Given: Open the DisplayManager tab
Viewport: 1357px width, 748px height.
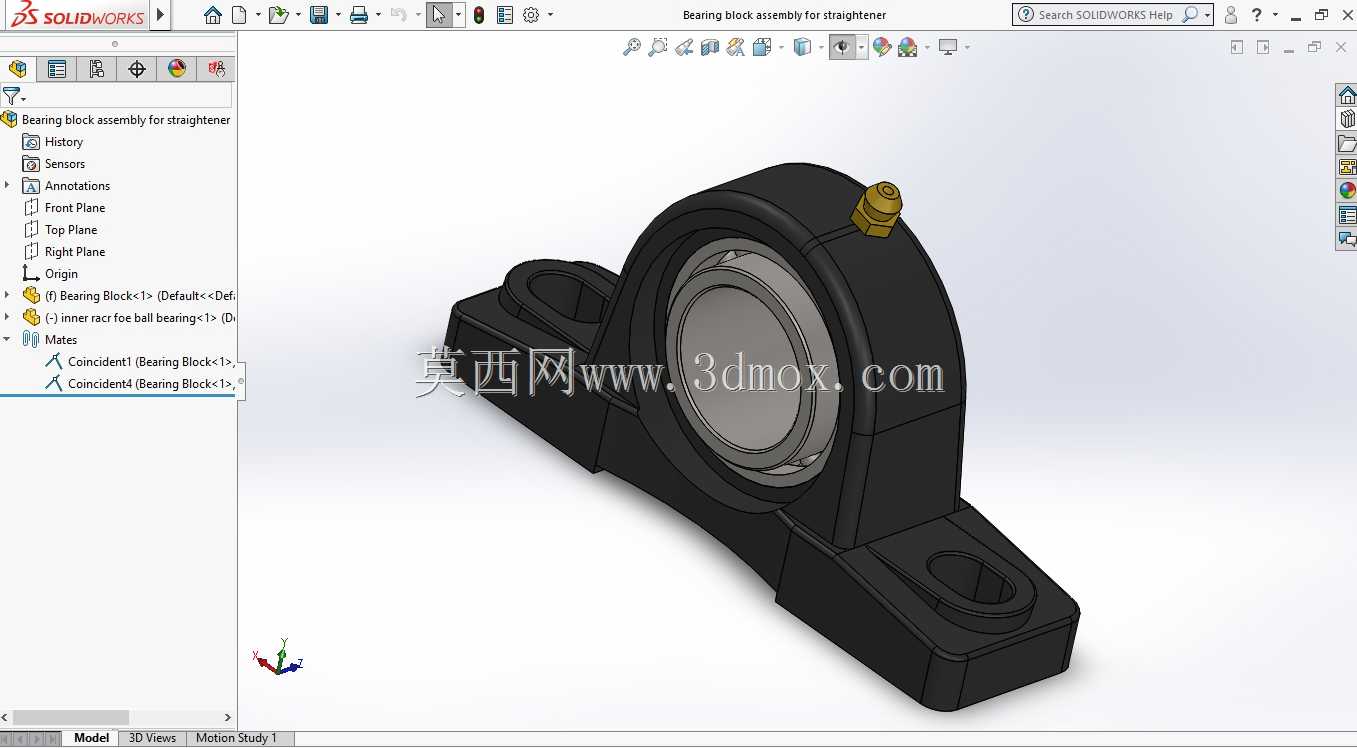Looking at the screenshot, I should (177, 69).
